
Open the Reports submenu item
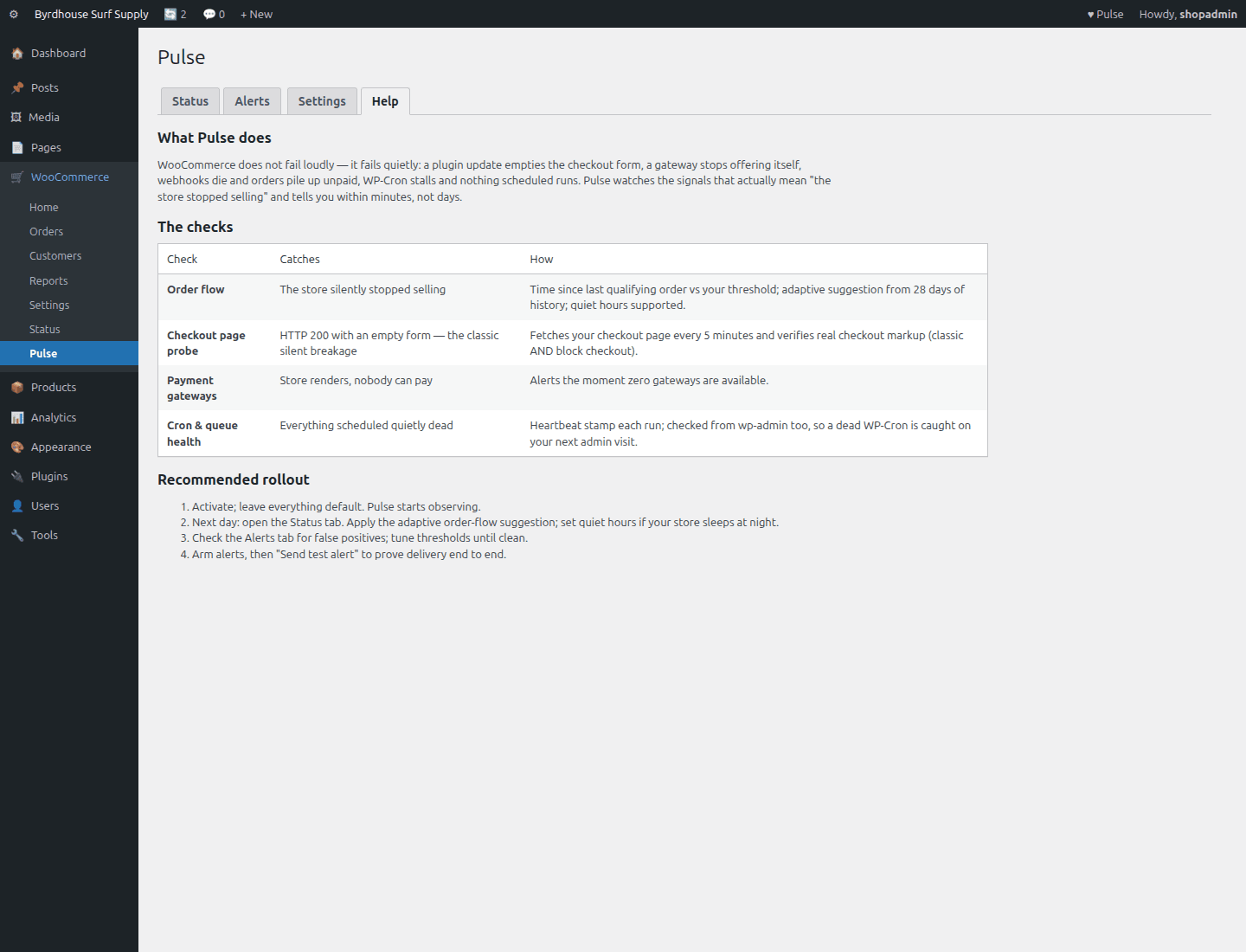(69, 281)
